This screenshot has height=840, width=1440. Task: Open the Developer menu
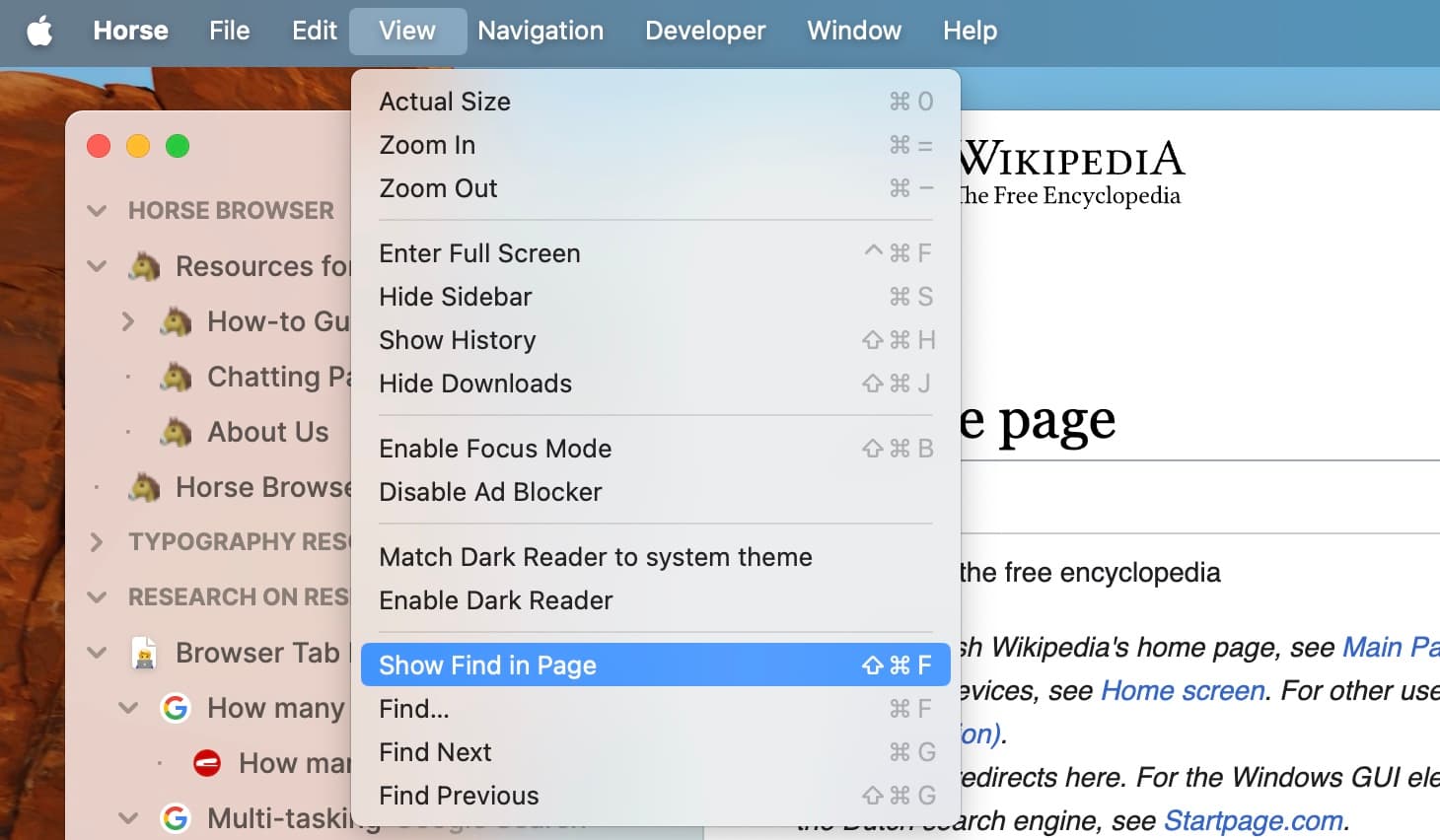[704, 30]
